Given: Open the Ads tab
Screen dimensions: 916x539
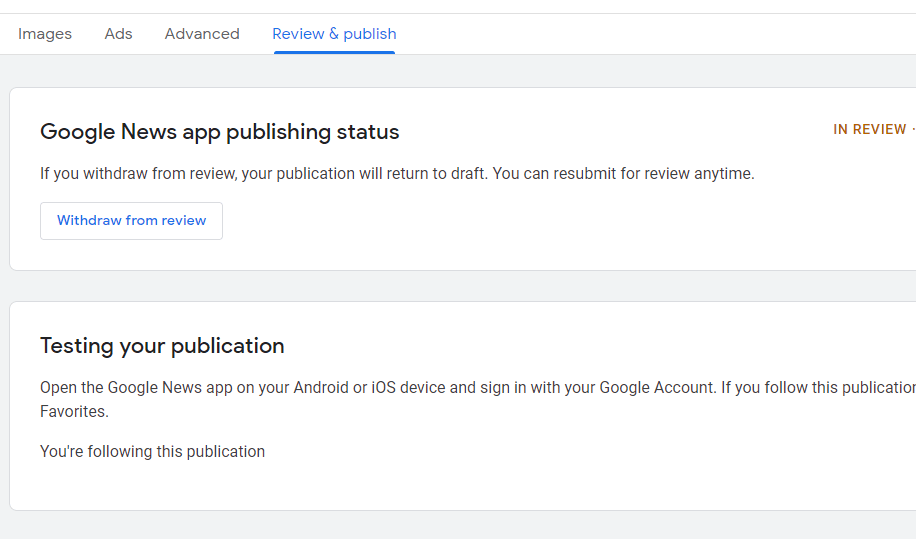Looking at the screenshot, I should point(118,34).
